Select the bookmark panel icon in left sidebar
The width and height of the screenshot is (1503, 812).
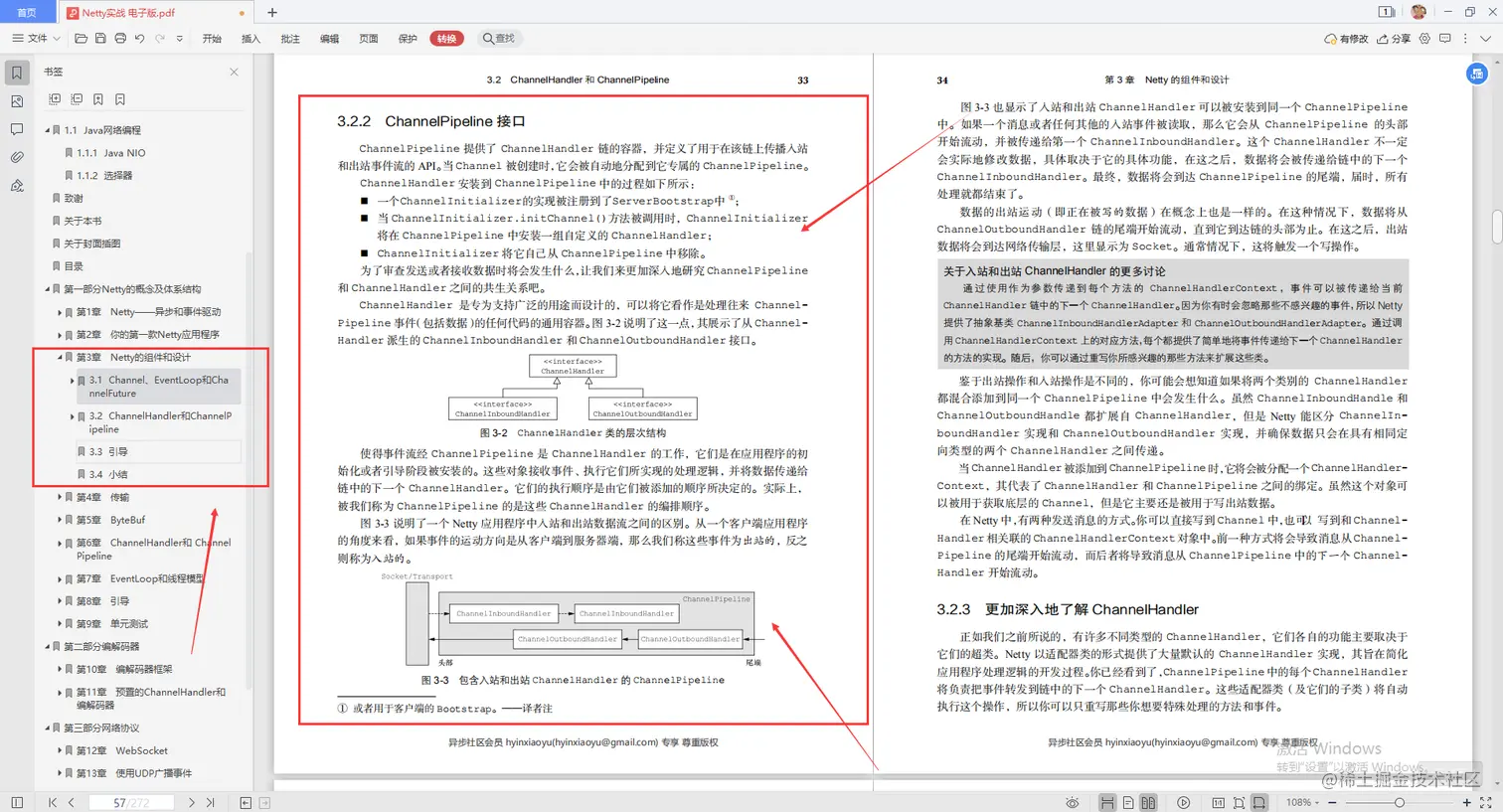pos(16,73)
